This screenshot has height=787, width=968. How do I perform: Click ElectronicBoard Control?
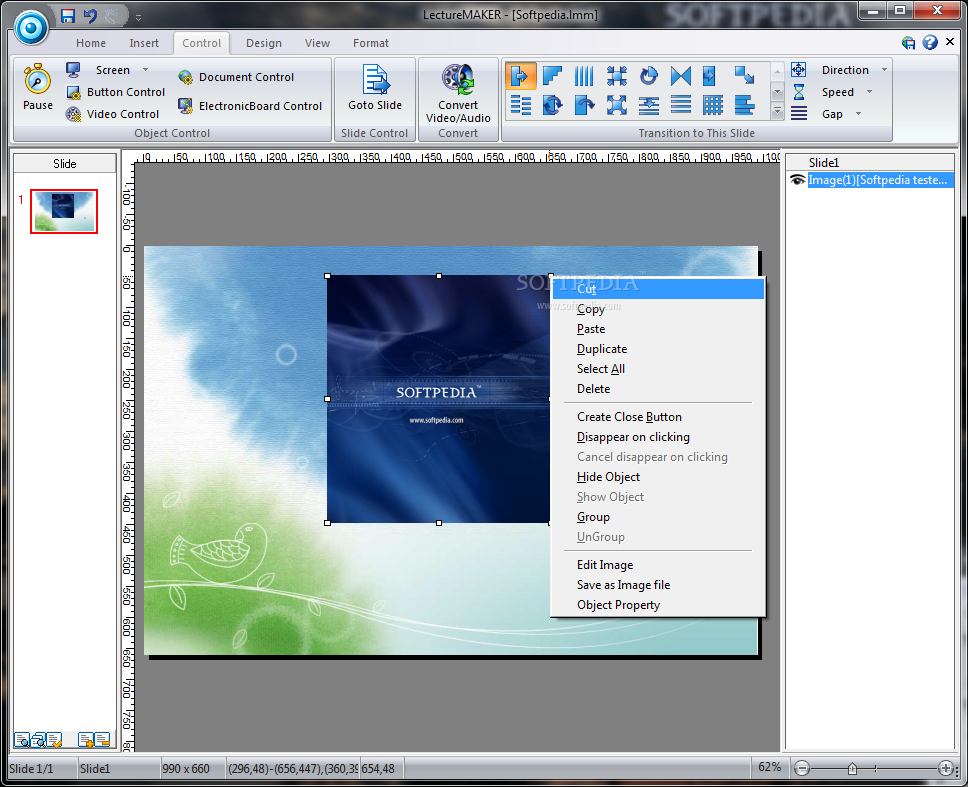pyautogui.click(x=250, y=106)
